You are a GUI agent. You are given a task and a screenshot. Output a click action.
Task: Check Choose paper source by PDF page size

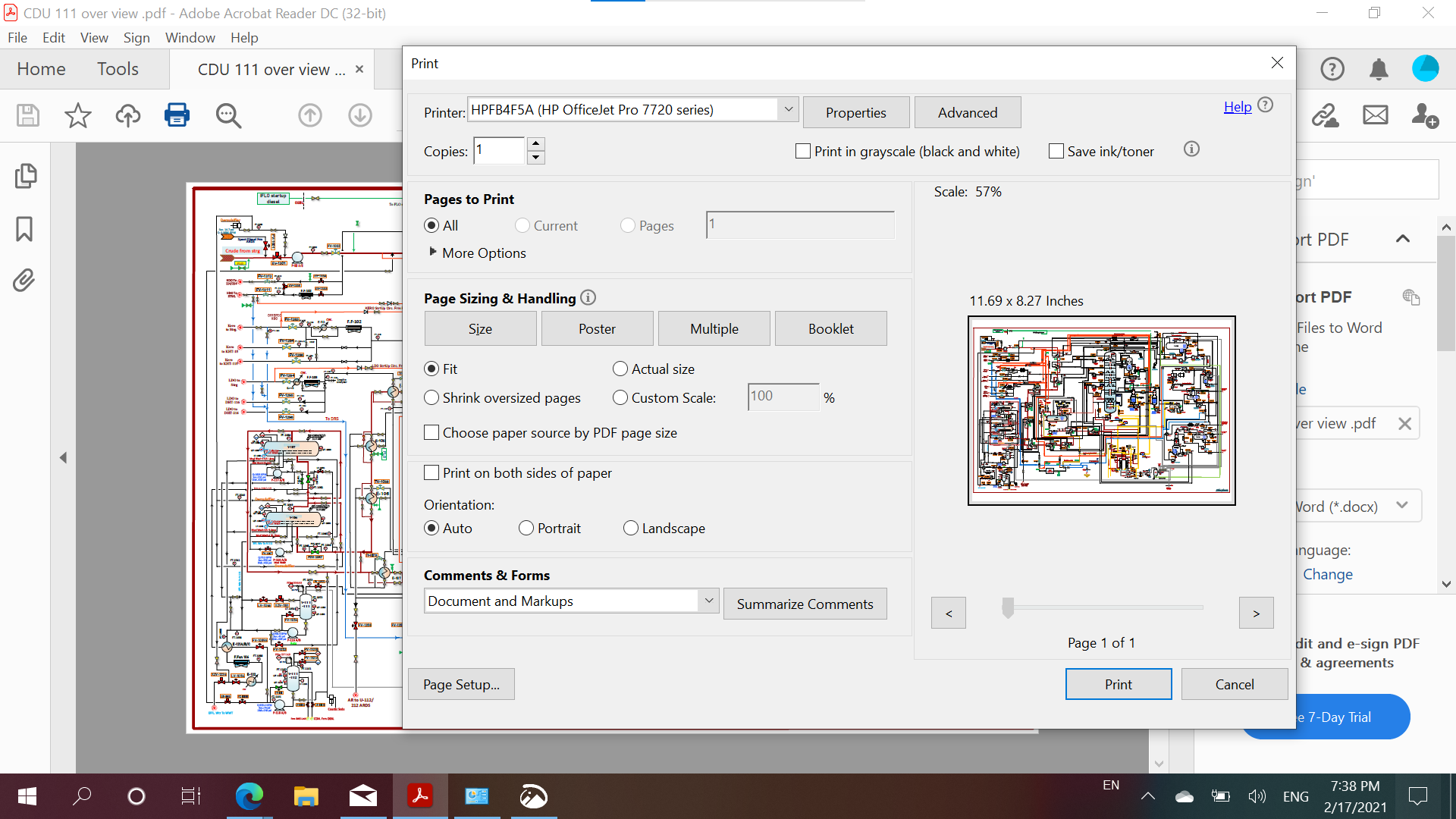431,432
